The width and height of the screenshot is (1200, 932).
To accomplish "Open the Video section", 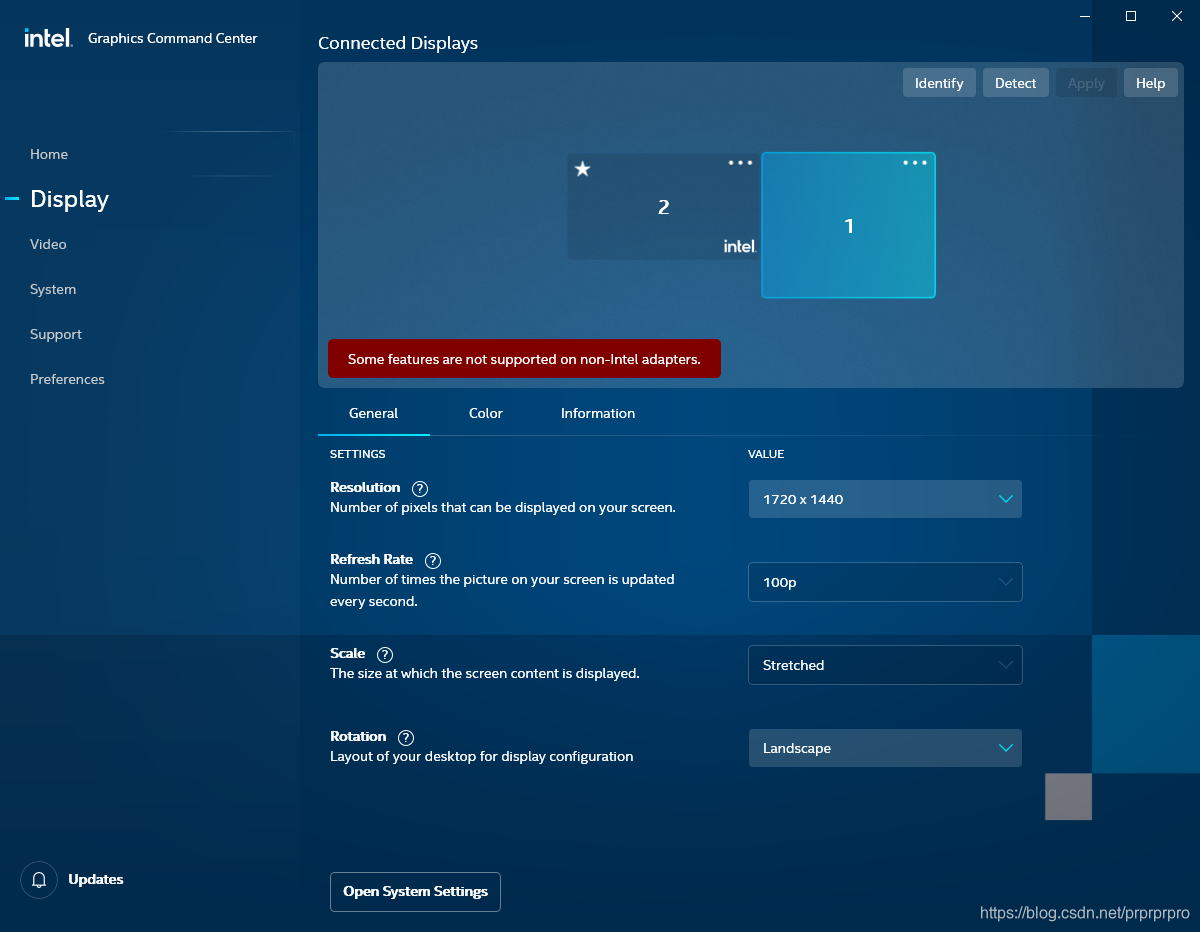I will tap(48, 244).
